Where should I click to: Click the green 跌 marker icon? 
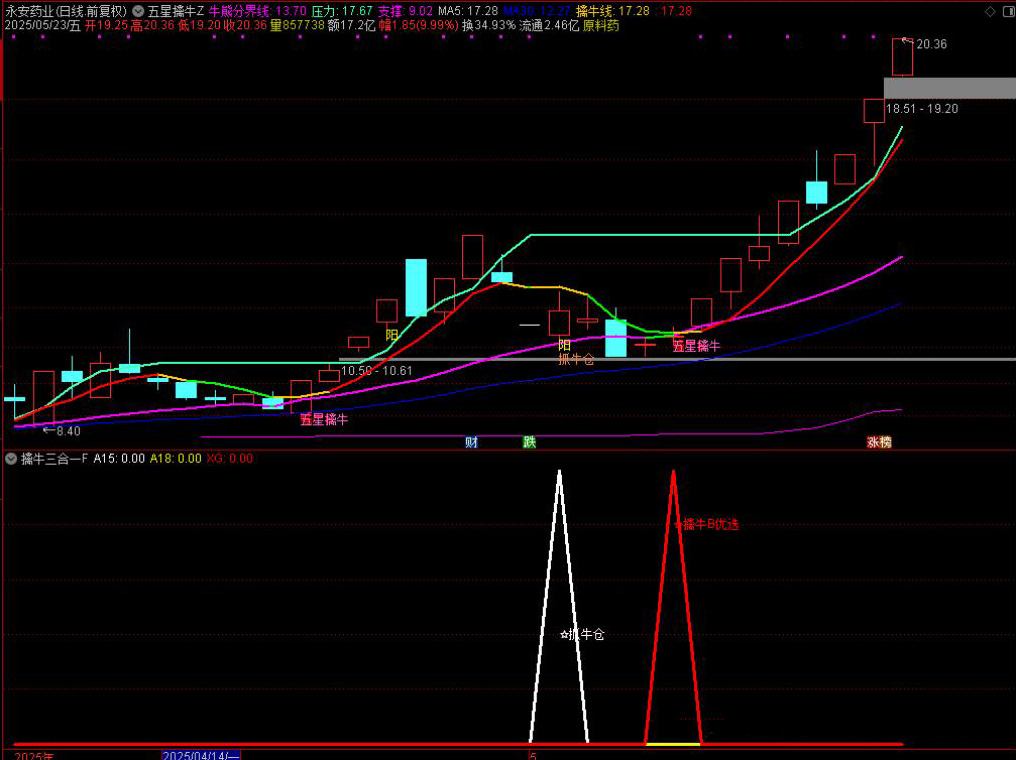(x=529, y=442)
